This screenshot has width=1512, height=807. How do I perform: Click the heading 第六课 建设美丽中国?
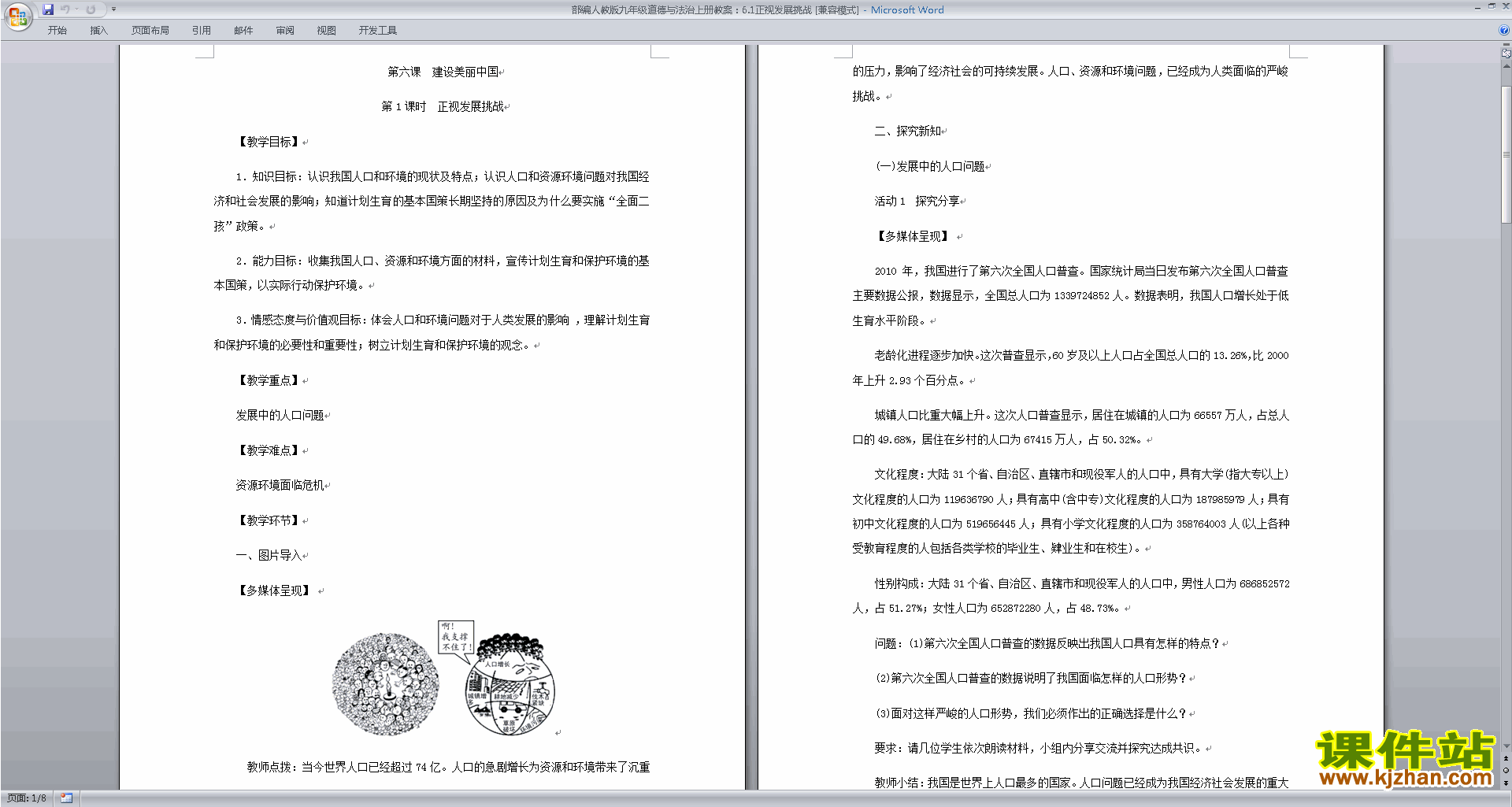[443, 72]
